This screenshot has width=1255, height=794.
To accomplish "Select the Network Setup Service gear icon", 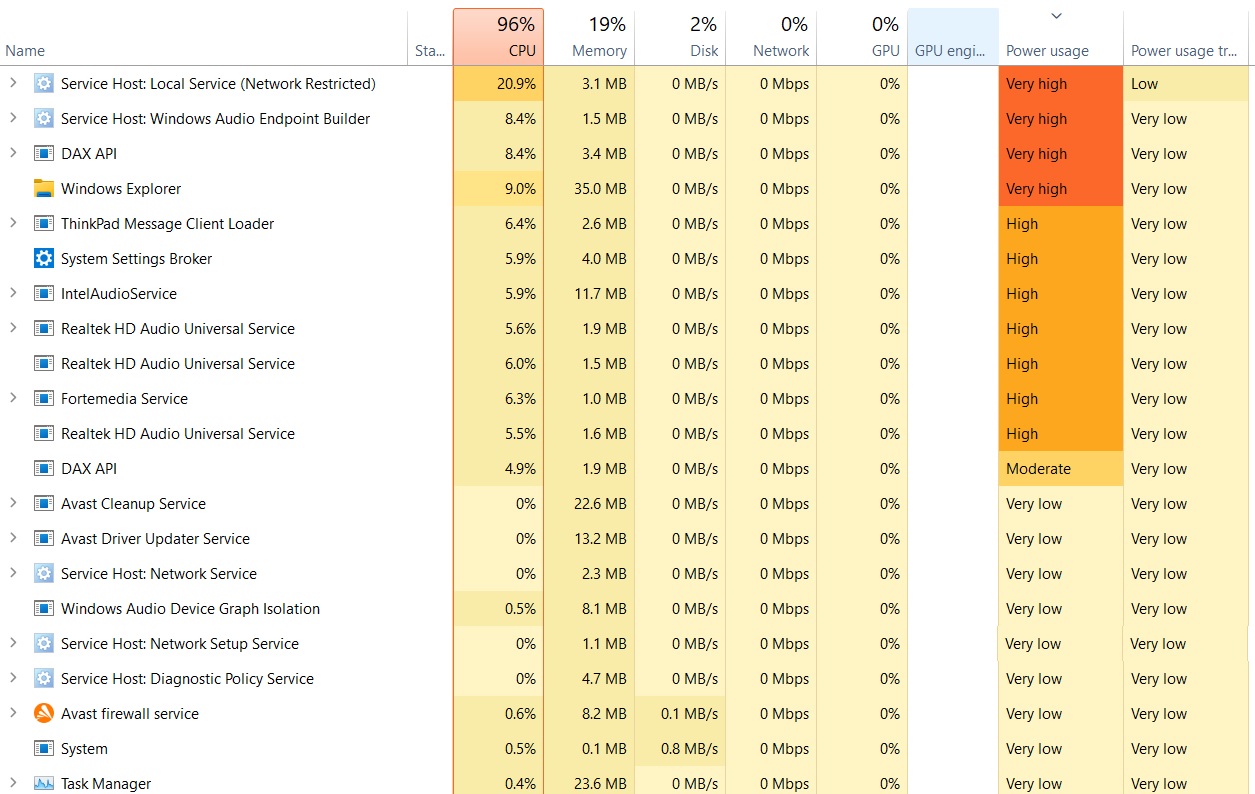I will [x=43, y=644].
